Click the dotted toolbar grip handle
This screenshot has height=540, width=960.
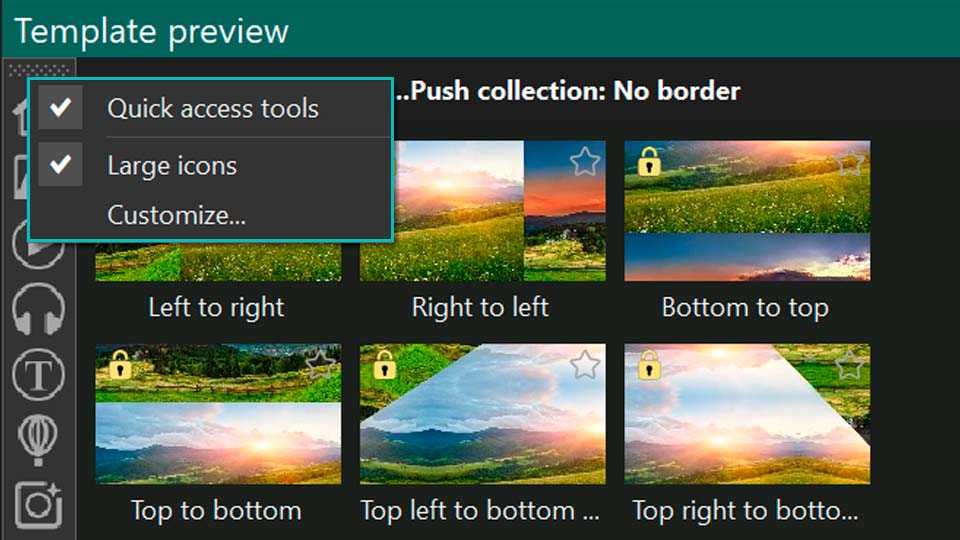(x=39, y=70)
